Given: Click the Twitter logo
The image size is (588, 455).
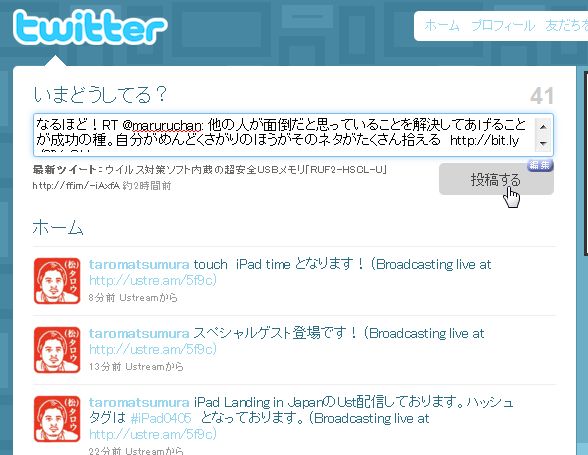Looking at the screenshot, I should click(x=90, y=27).
